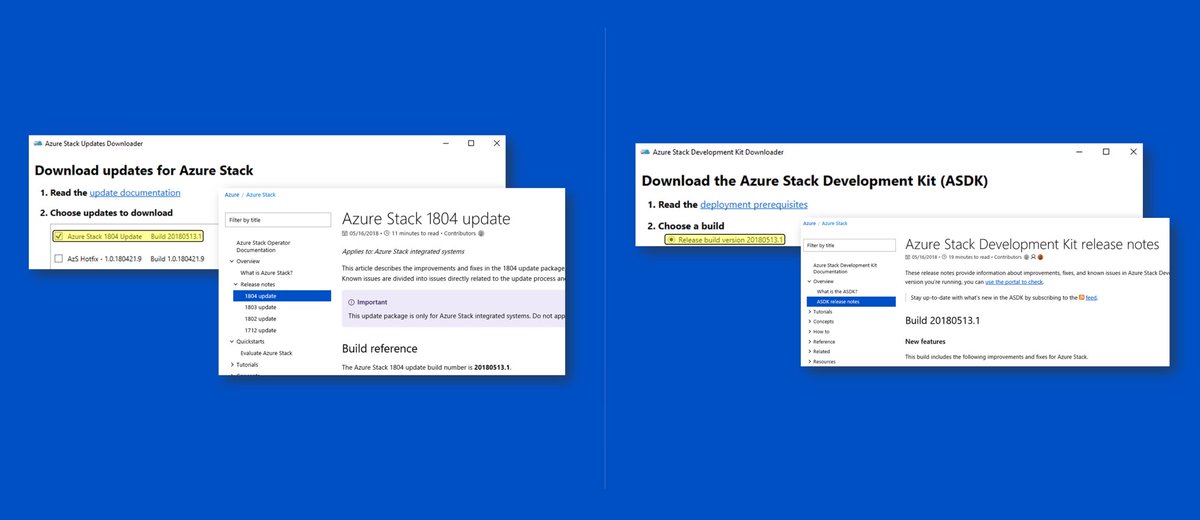
Task: Click 'Azure Stack Development Kit release notes' title
Action: pos(1032,244)
